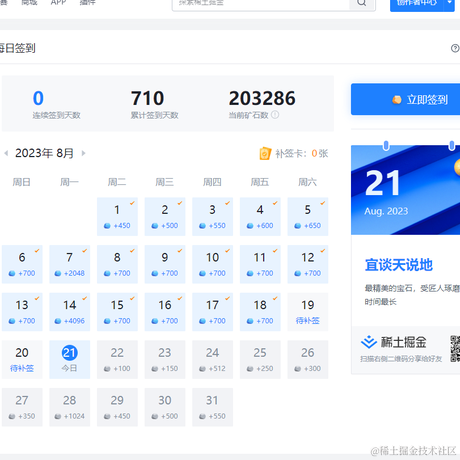The width and height of the screenshot is (460, 460).
Task: Click 待补签 link on August 19
Action: pyautogui.click(x=308, y=321)
